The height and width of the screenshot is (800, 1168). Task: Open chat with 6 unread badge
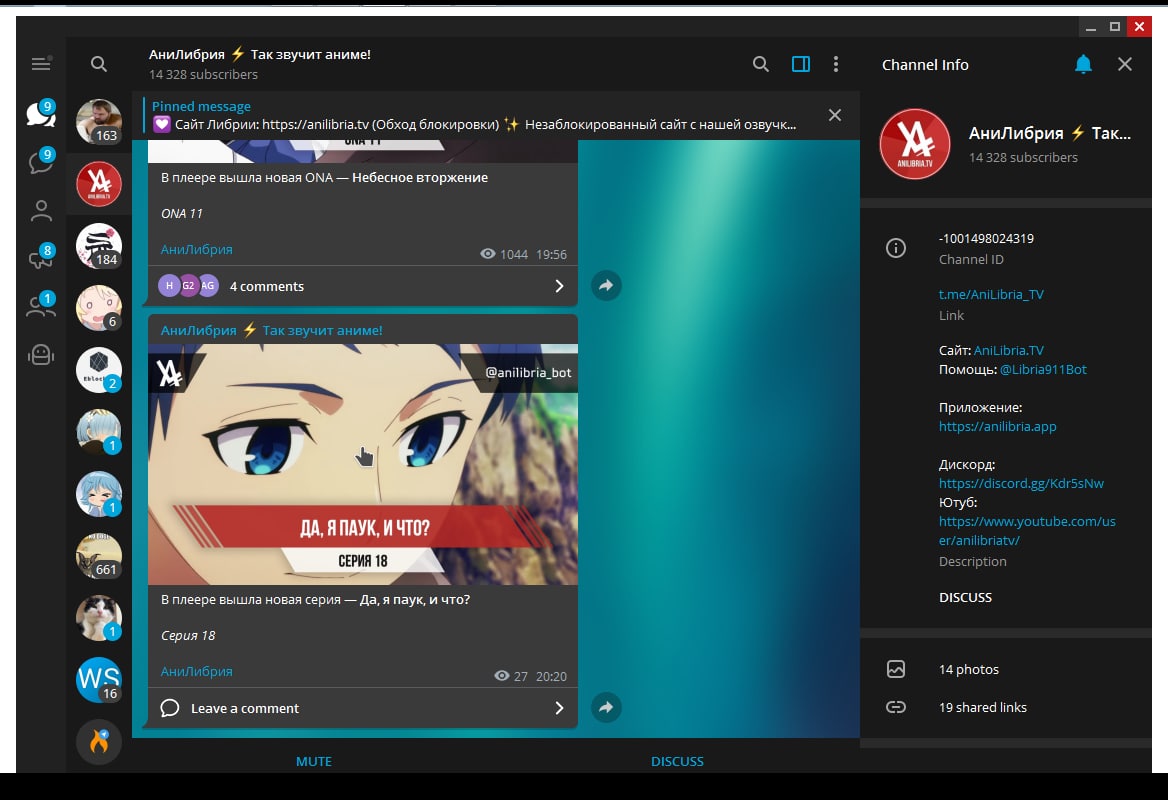[98, 308]
